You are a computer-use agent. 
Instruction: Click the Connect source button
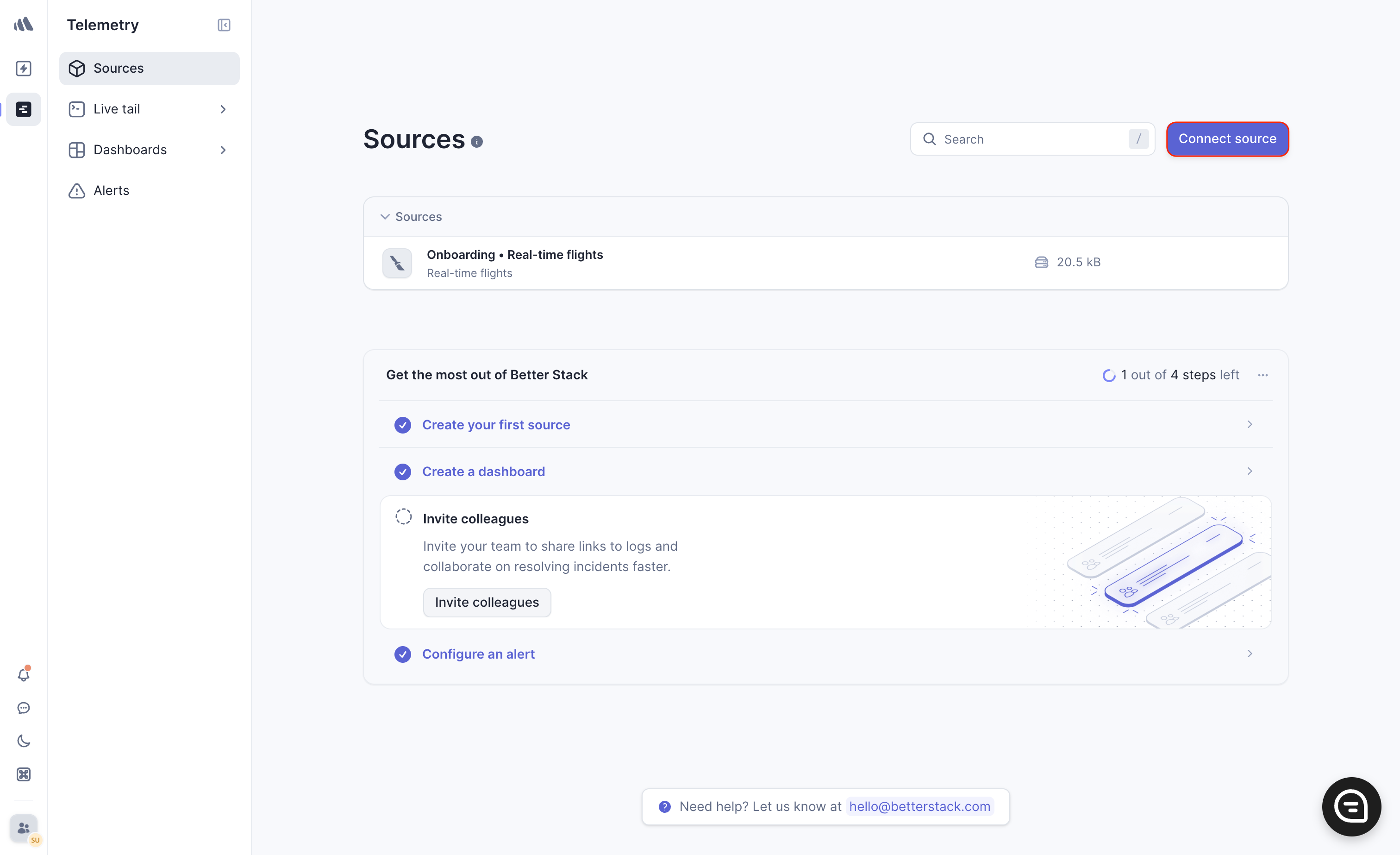click(x=1227, y=138)
